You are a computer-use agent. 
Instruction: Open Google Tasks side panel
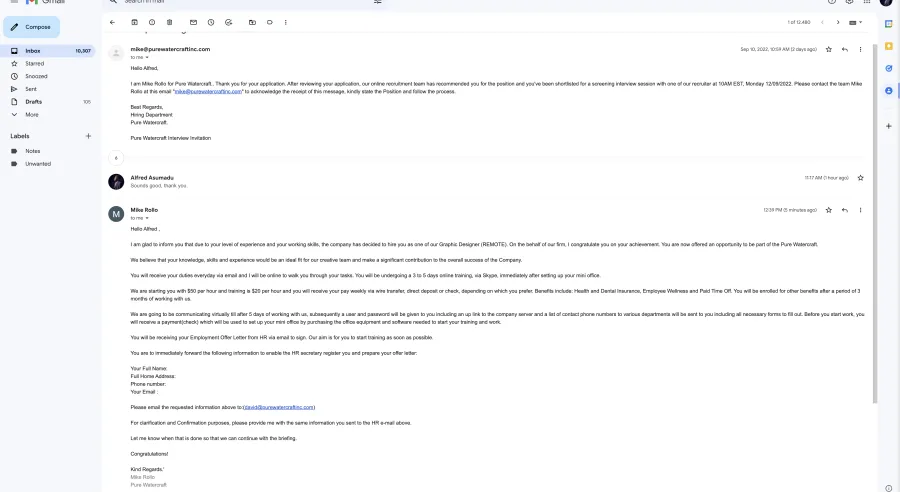[889, 68]
